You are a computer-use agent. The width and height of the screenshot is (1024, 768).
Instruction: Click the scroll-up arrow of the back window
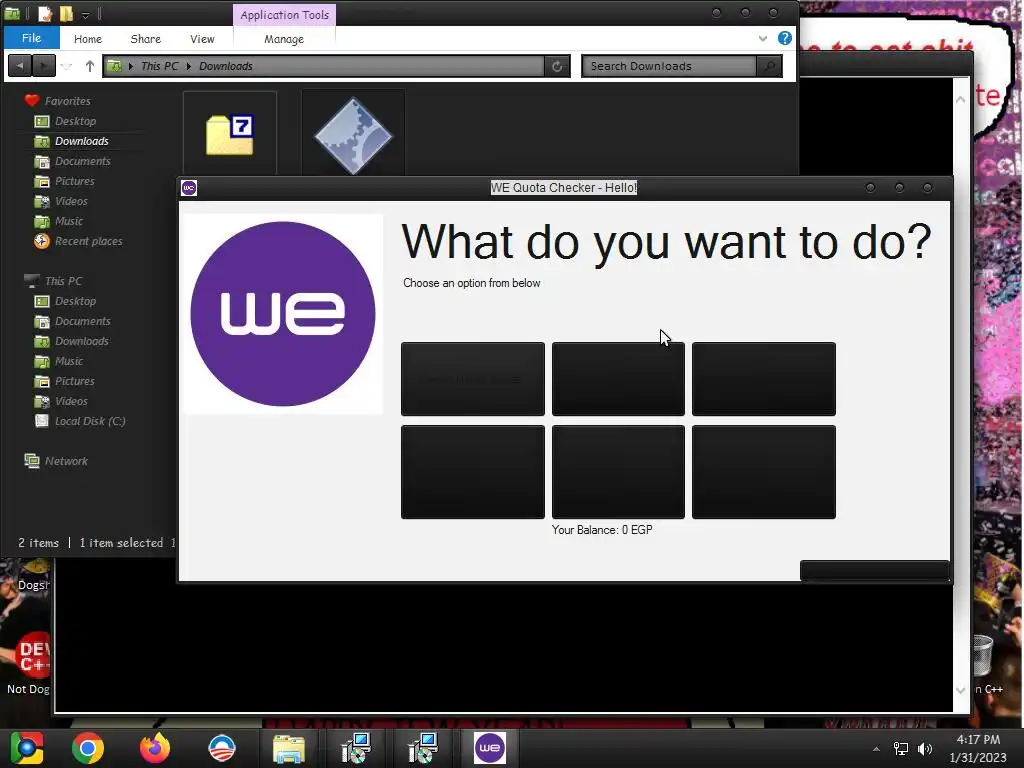point(961,100)
